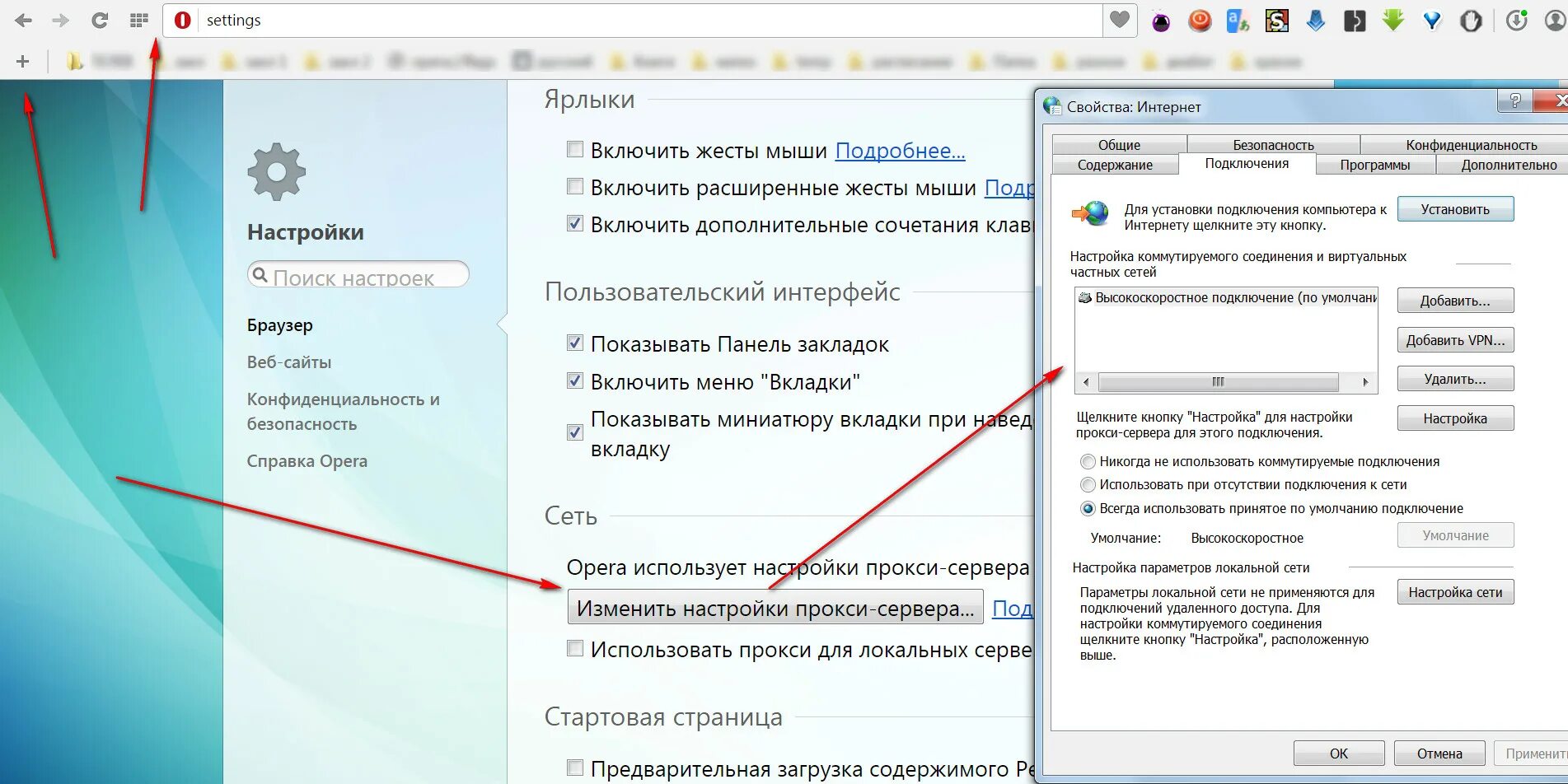The width and height of the screenshot is (1568, 784).
Task: Toggle additional keyboard shortcuts checkbox
Action: 575,223
